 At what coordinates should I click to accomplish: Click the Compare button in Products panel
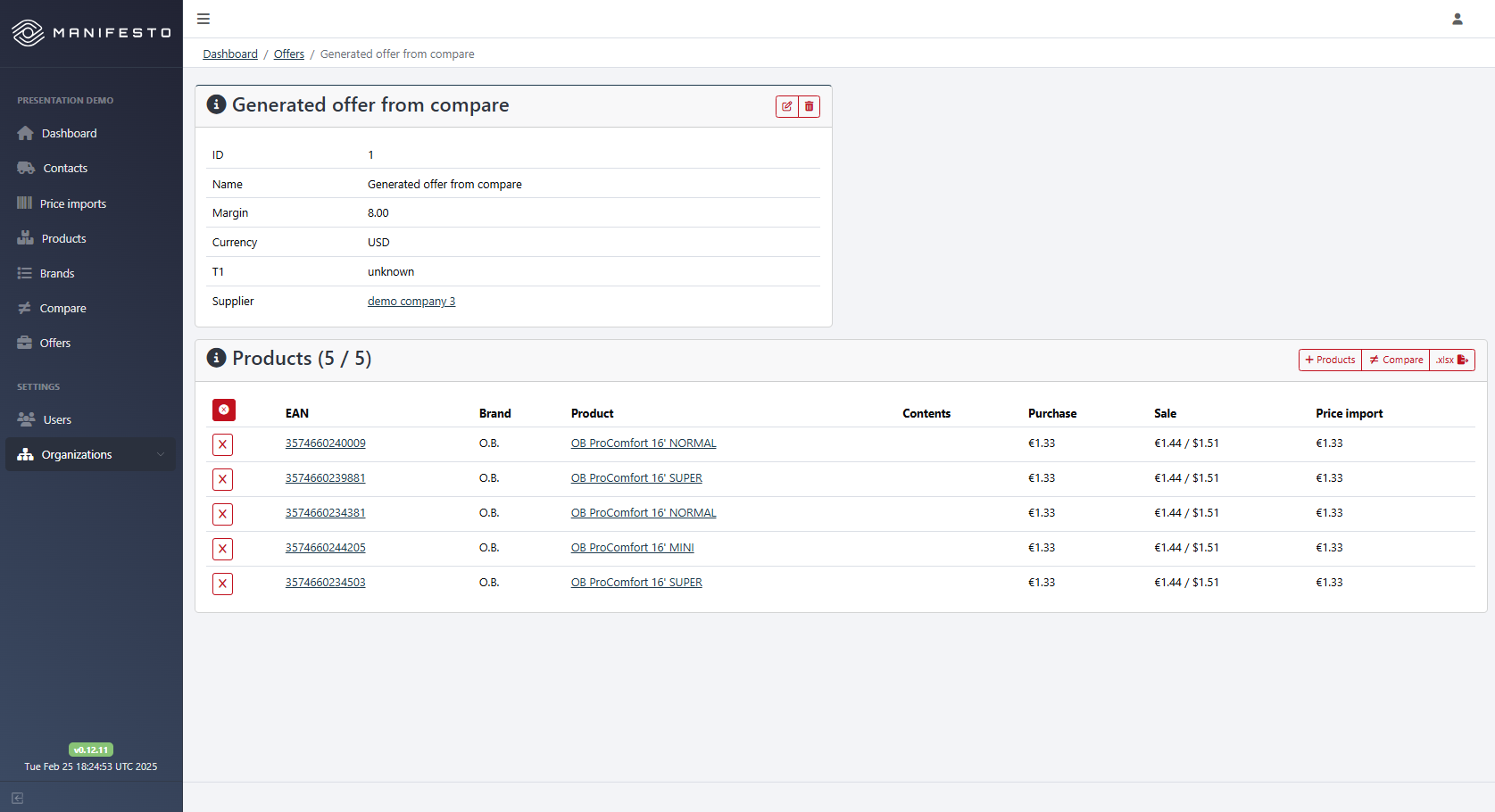click(1396, 360)
